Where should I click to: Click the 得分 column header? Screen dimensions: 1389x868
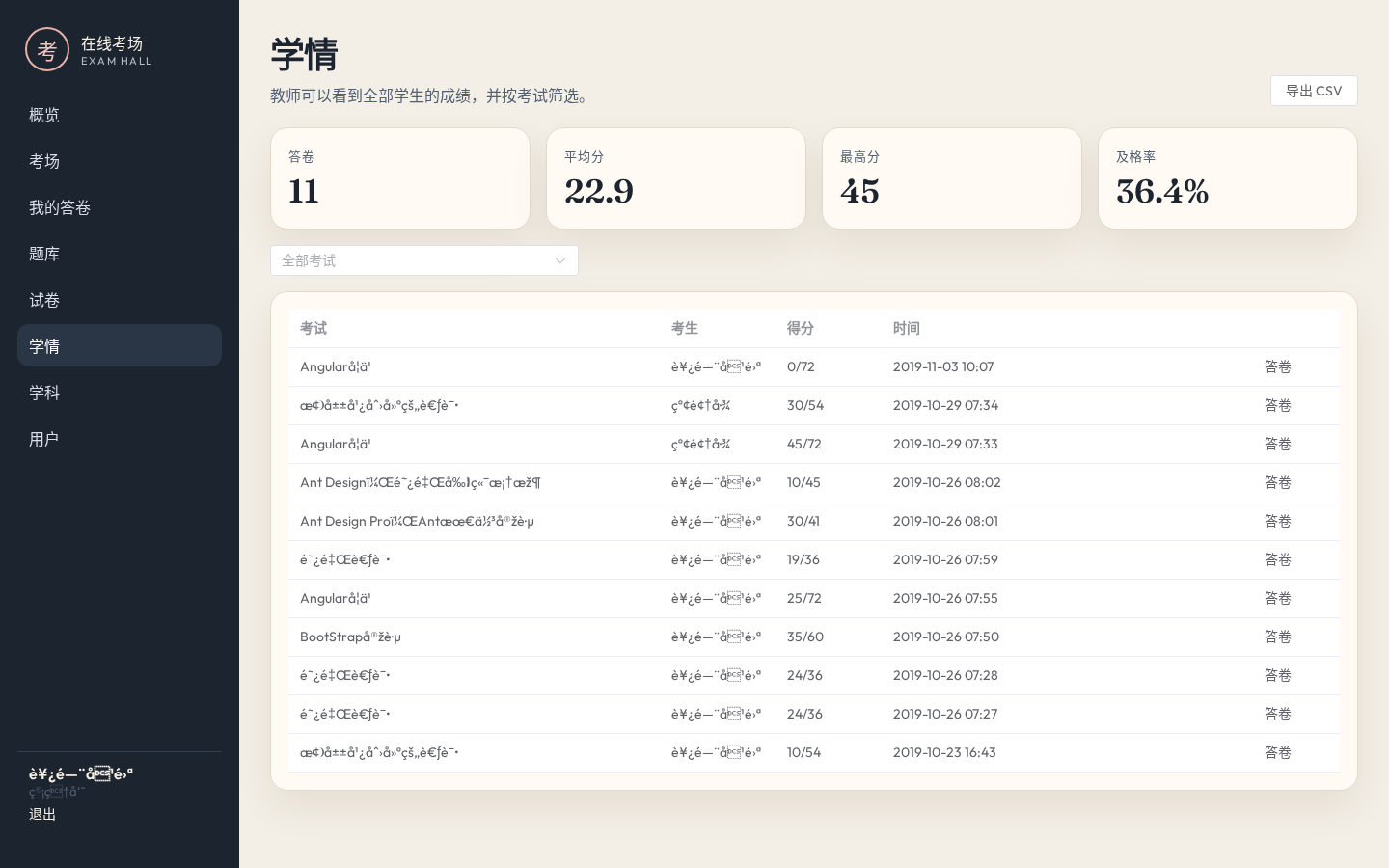pyautogui.click(x=801, y=328)
